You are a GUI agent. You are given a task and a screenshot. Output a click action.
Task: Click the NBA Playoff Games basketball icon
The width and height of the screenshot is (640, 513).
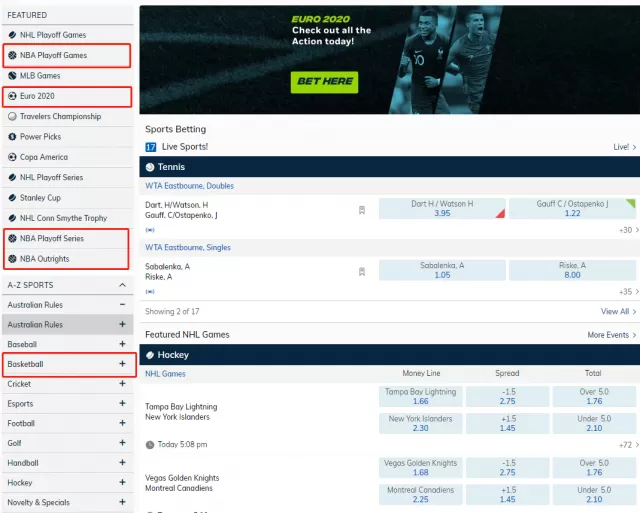point(12,55)
